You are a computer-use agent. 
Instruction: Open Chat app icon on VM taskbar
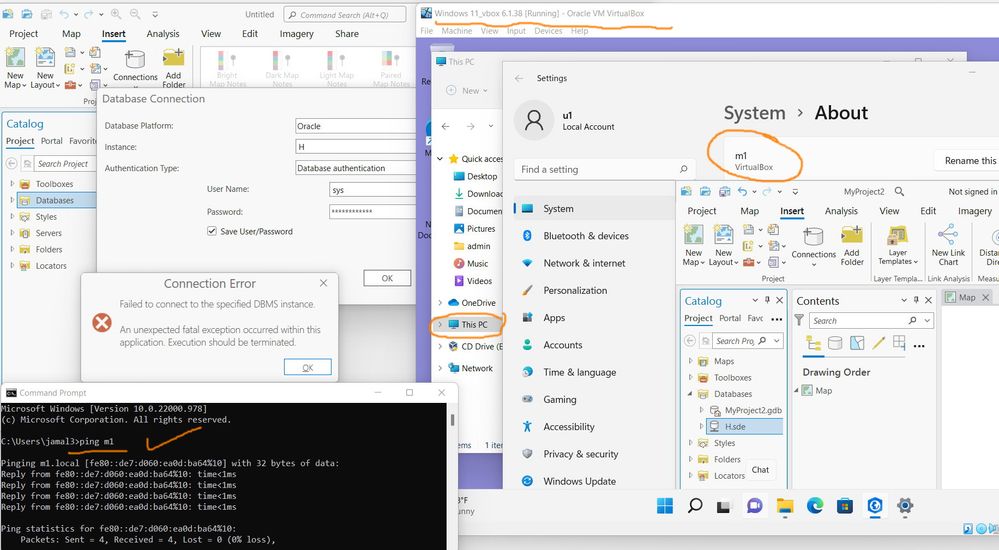click(754, 506)
